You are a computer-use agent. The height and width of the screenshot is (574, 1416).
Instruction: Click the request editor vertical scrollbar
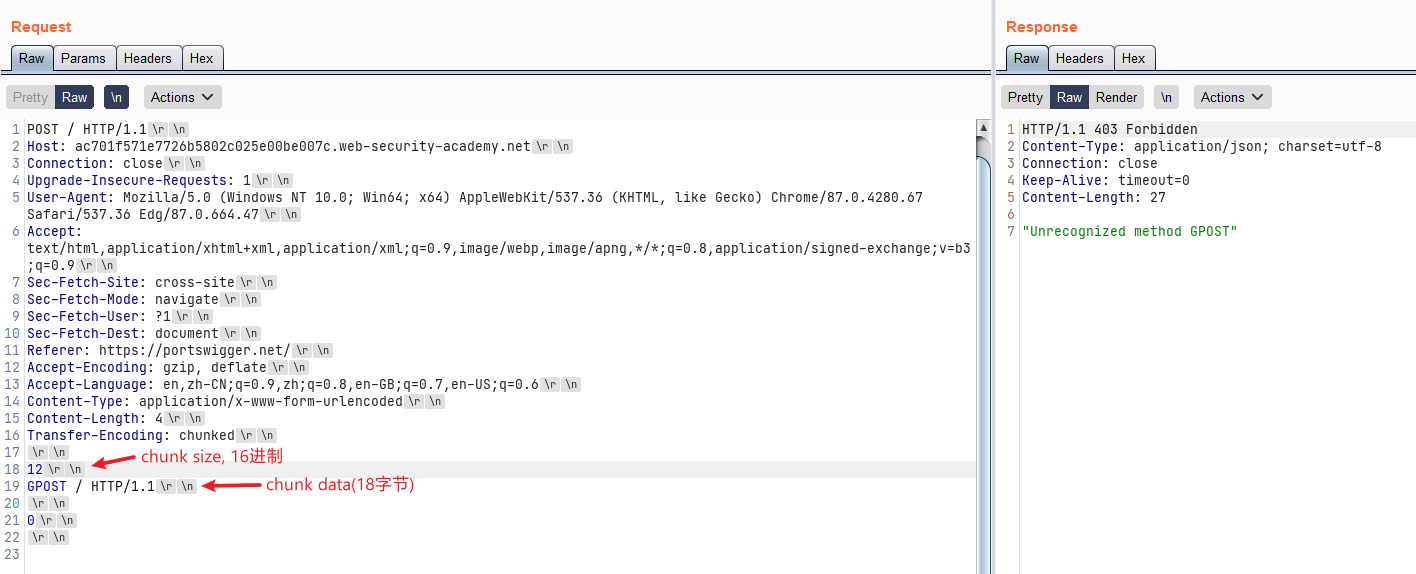click(x=982, y=350)
